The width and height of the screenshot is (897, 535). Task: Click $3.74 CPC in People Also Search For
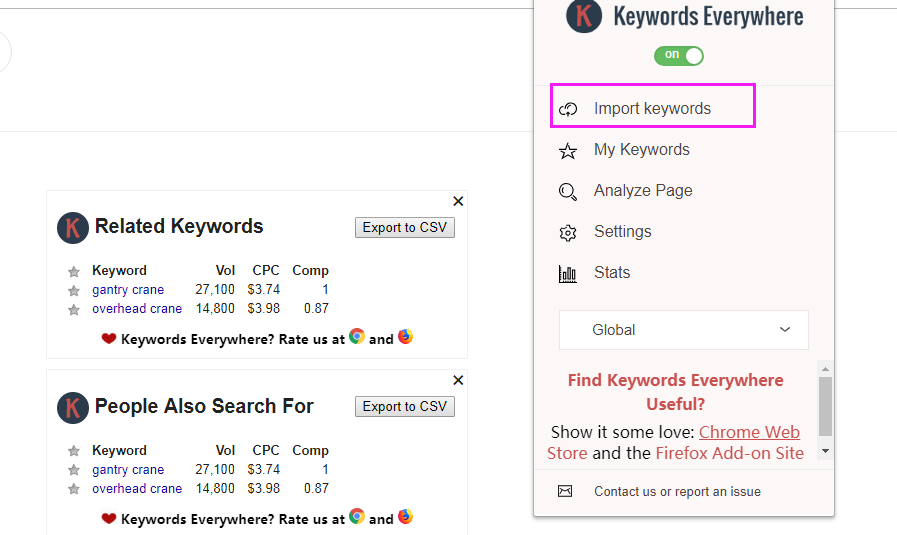(264, 470)
